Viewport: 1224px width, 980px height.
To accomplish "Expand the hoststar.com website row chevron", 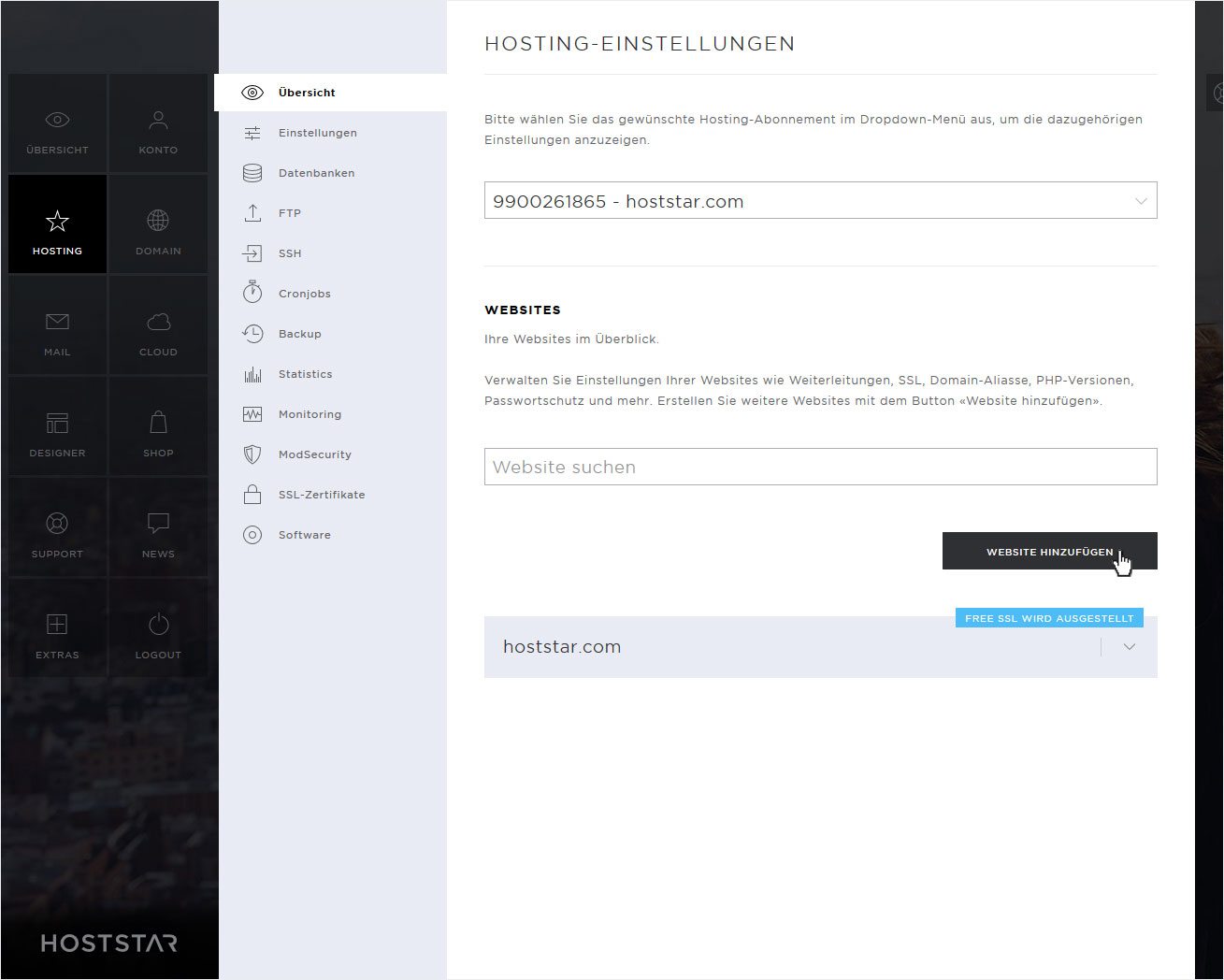I will click(1130, 647).
